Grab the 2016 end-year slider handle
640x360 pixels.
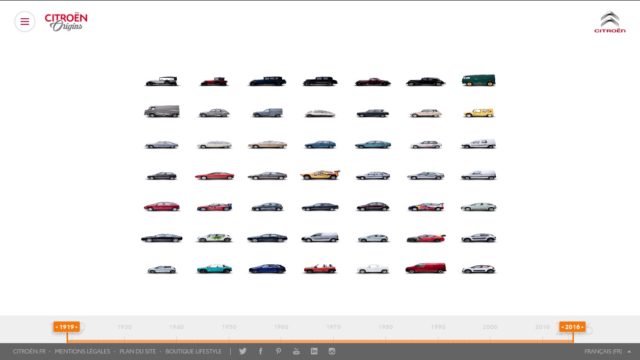[x=572, y=327]
